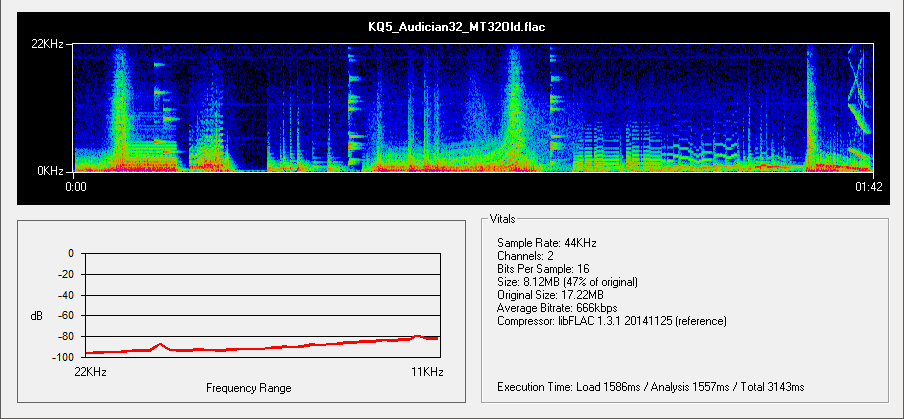Viewport: 904px width, 419px height.
Task: Click the Frequency Range axis caption
Action: coord(250,386)
